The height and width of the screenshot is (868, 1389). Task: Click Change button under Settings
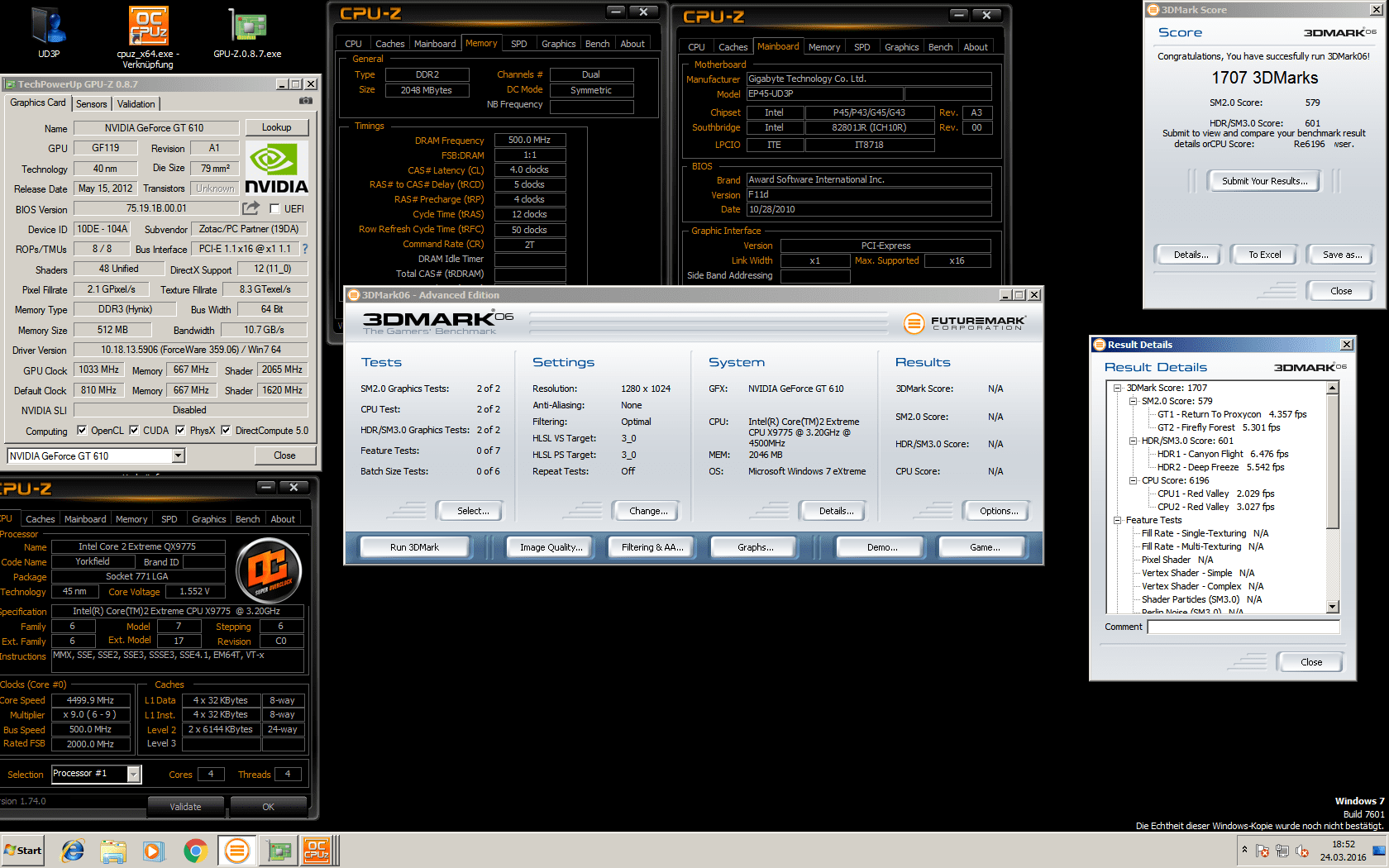coord(648,511)
